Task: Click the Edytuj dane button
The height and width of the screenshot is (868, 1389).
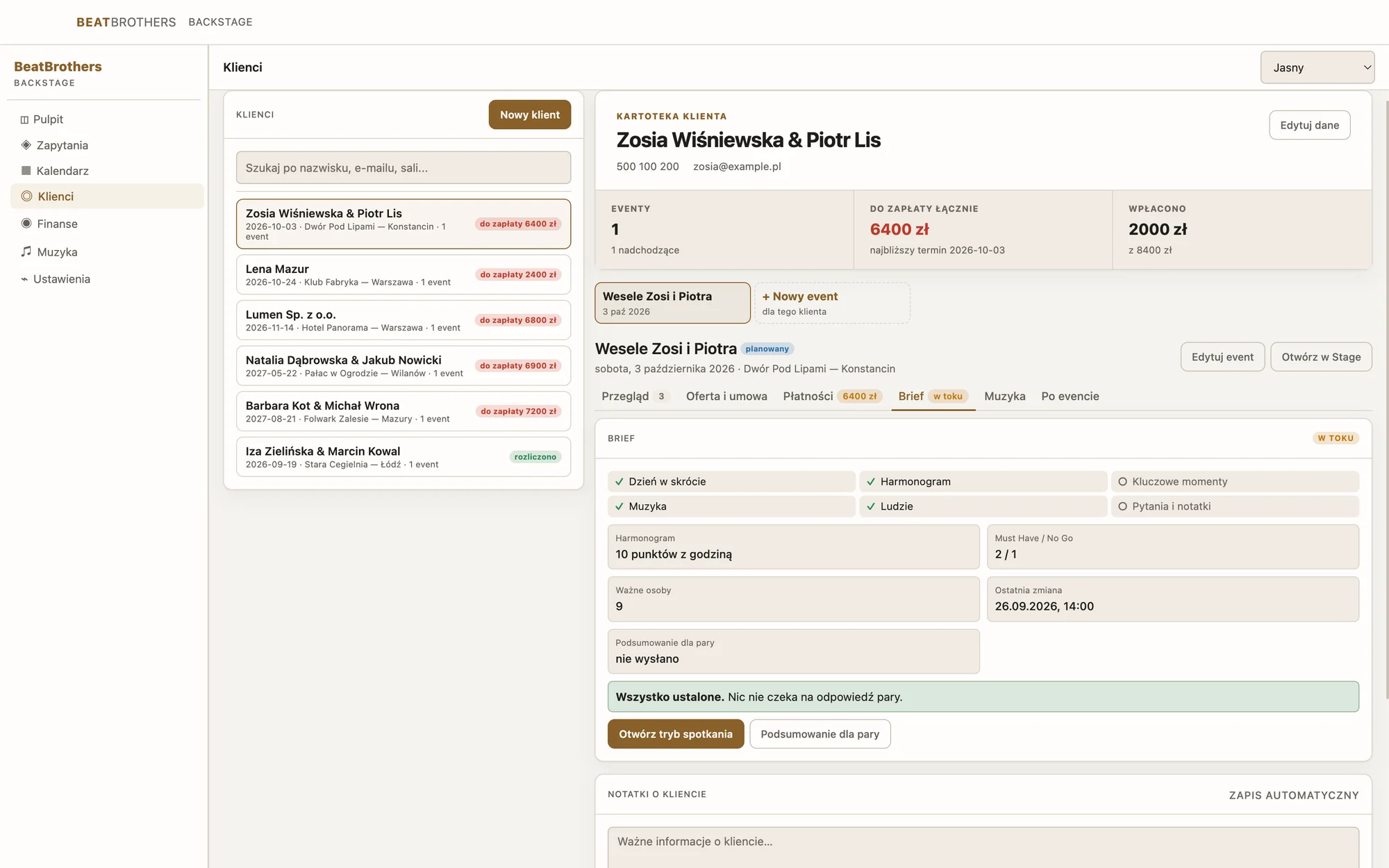Action: (x=1309, y=125)
